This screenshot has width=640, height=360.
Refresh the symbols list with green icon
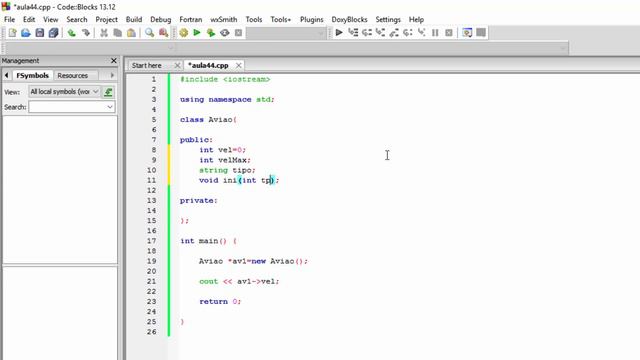pos(108,92)
